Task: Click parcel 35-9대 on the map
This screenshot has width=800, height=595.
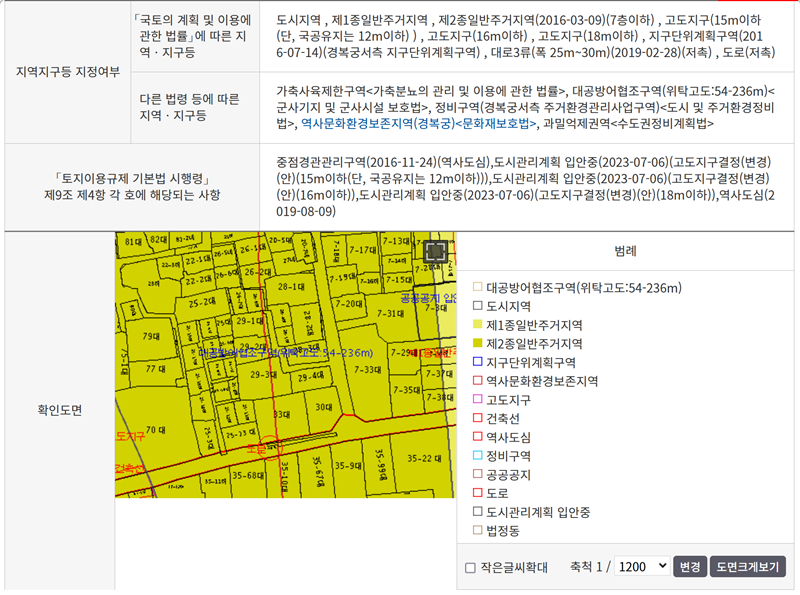Action: 348,466
